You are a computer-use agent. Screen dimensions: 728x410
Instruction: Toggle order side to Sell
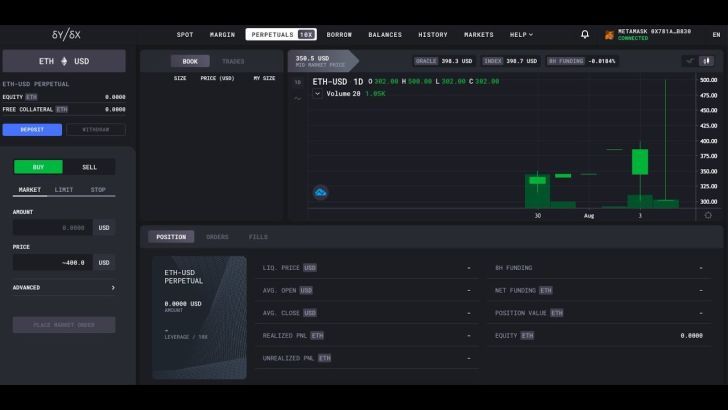pos(89,167)
